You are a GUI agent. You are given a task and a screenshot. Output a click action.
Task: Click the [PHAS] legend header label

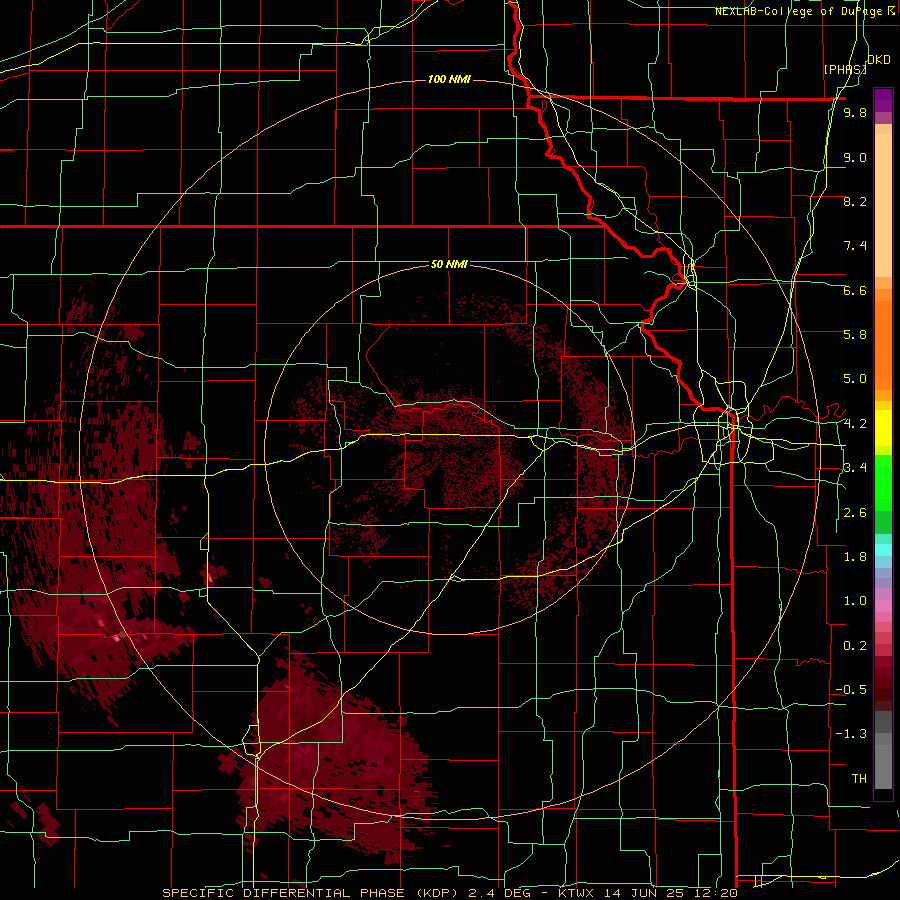pos(845,69)
